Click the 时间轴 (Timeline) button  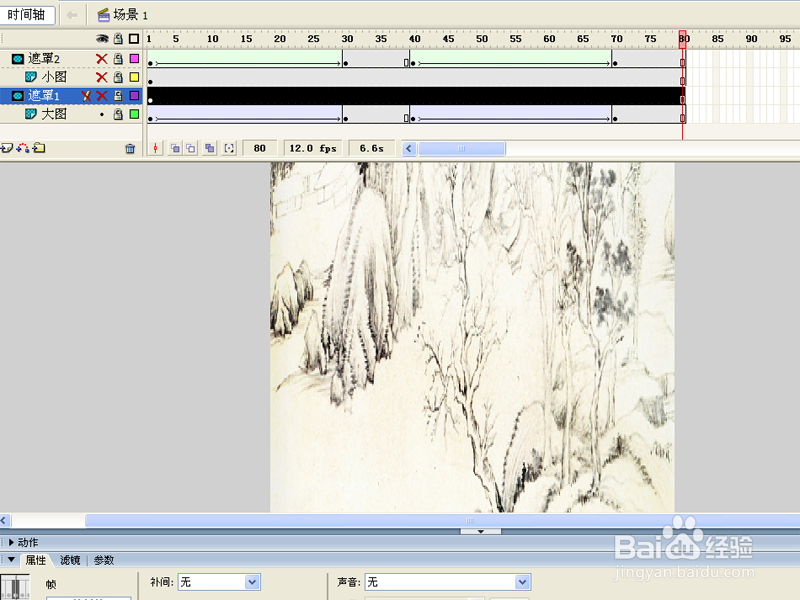(x=28, y=15)
